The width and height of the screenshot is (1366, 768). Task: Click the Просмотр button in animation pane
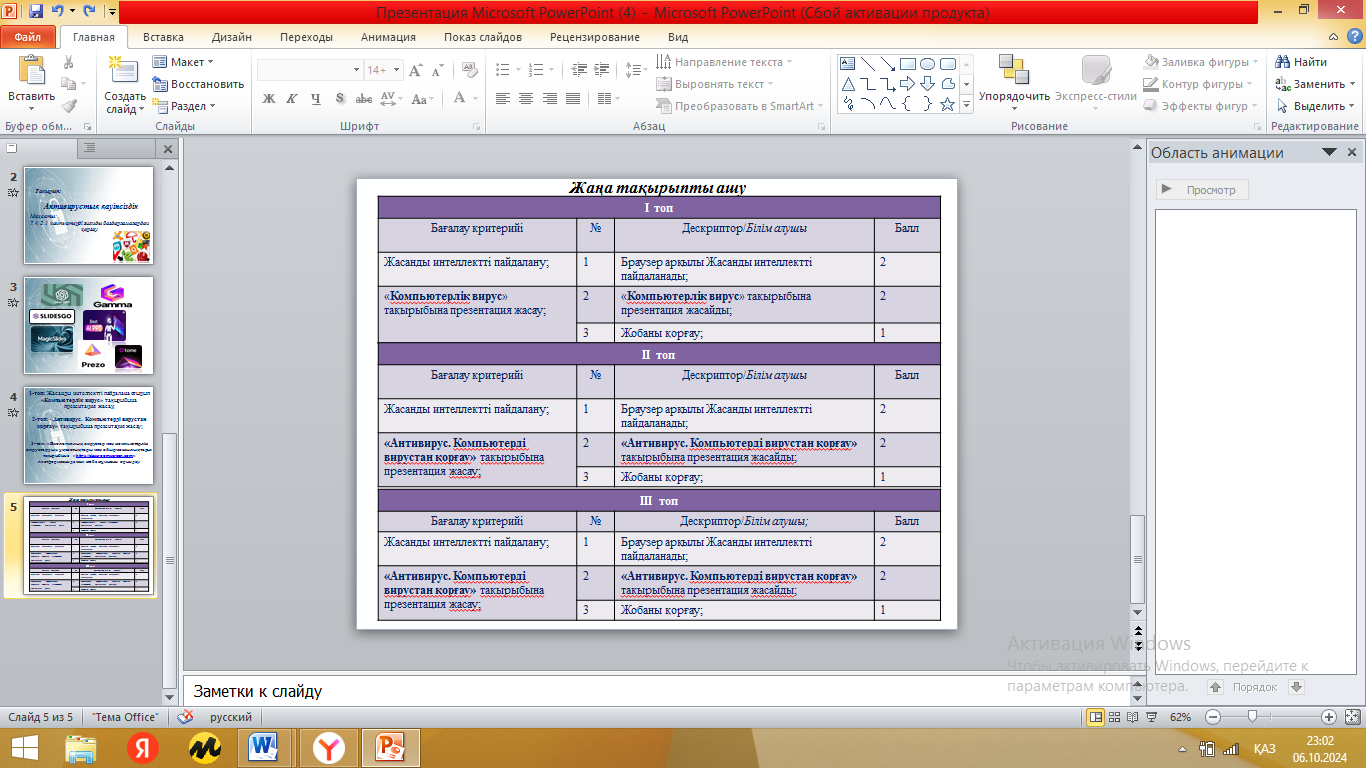click(x=1202, y=190)
